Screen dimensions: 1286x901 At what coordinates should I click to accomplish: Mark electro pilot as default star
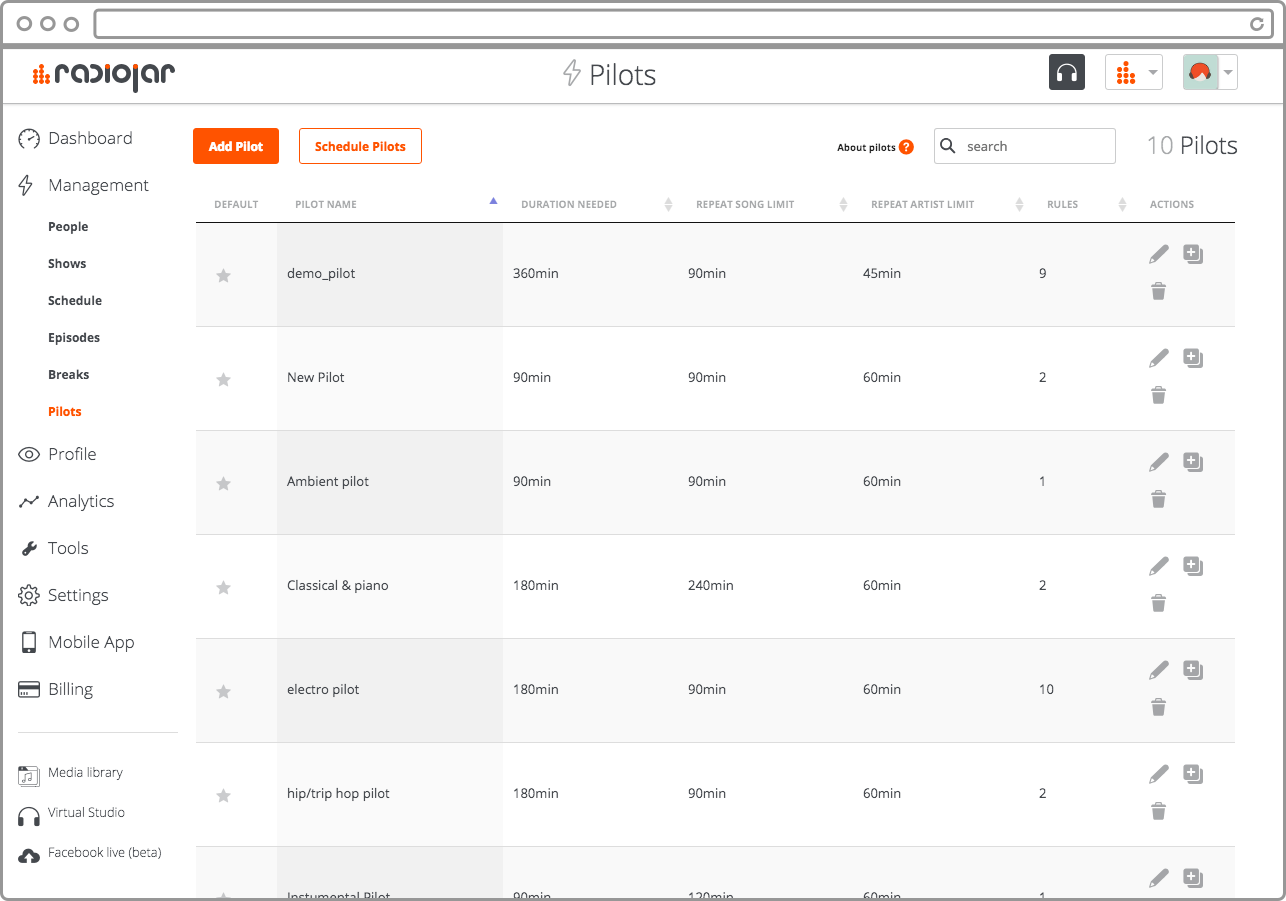[224, 691]
